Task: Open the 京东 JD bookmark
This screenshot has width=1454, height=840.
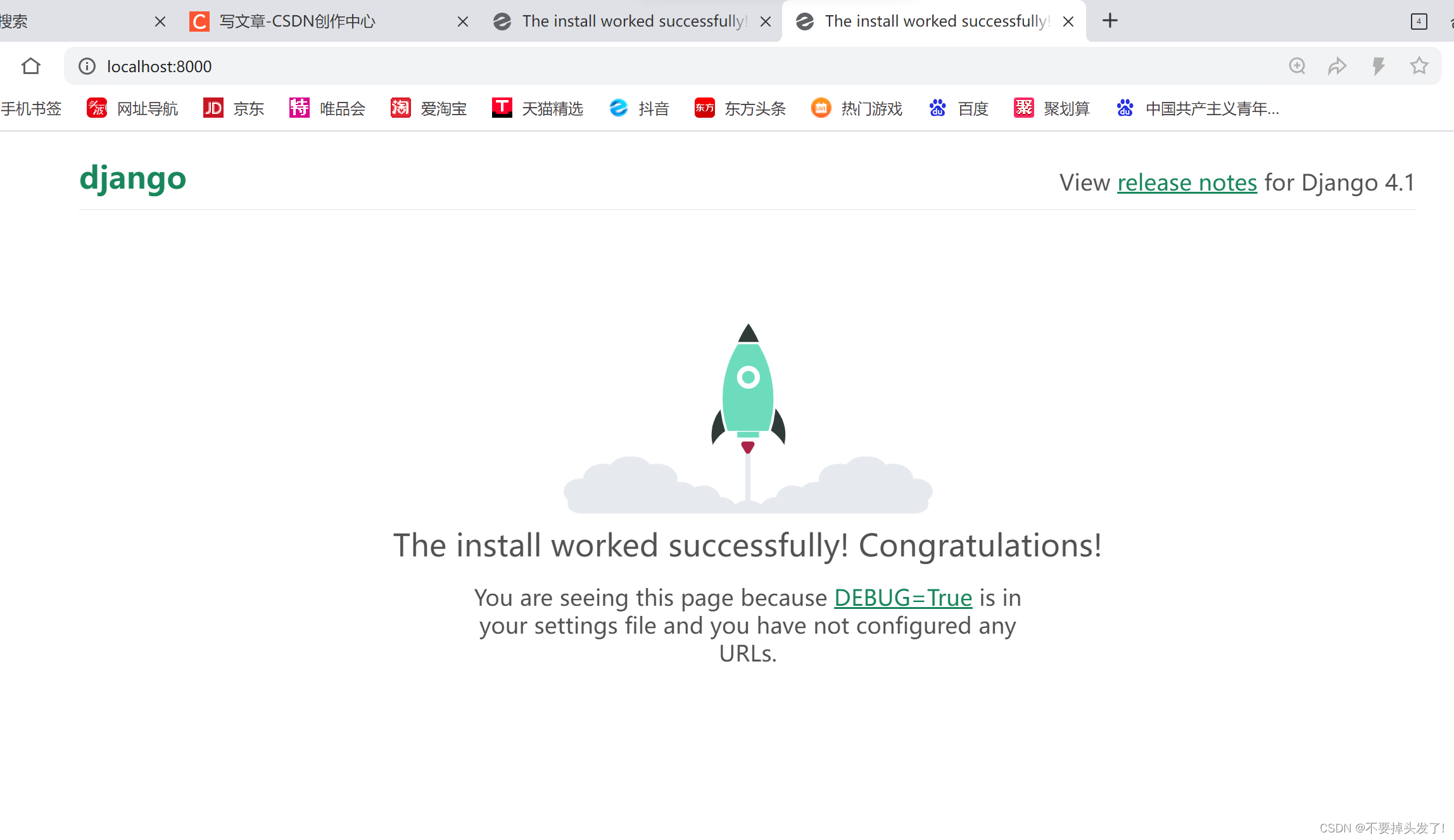Action: pos(234,108)
